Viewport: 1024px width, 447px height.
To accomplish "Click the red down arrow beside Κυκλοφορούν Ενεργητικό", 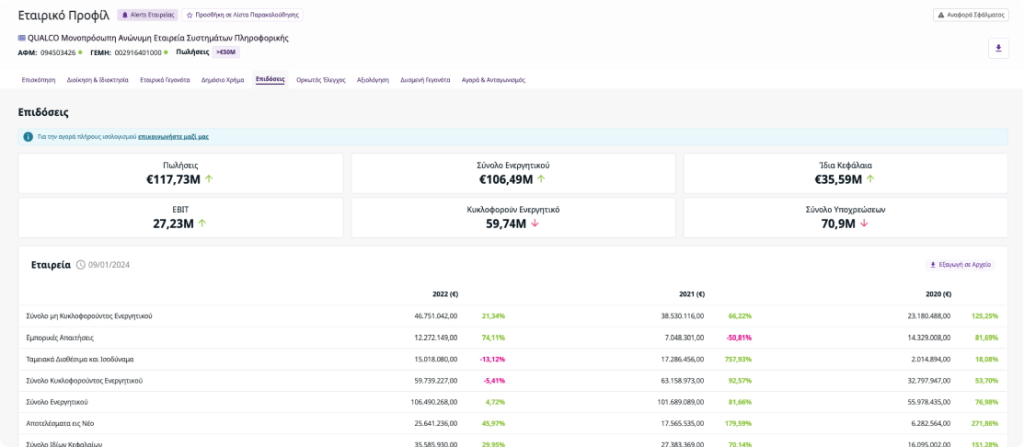I will coord(535,223).
